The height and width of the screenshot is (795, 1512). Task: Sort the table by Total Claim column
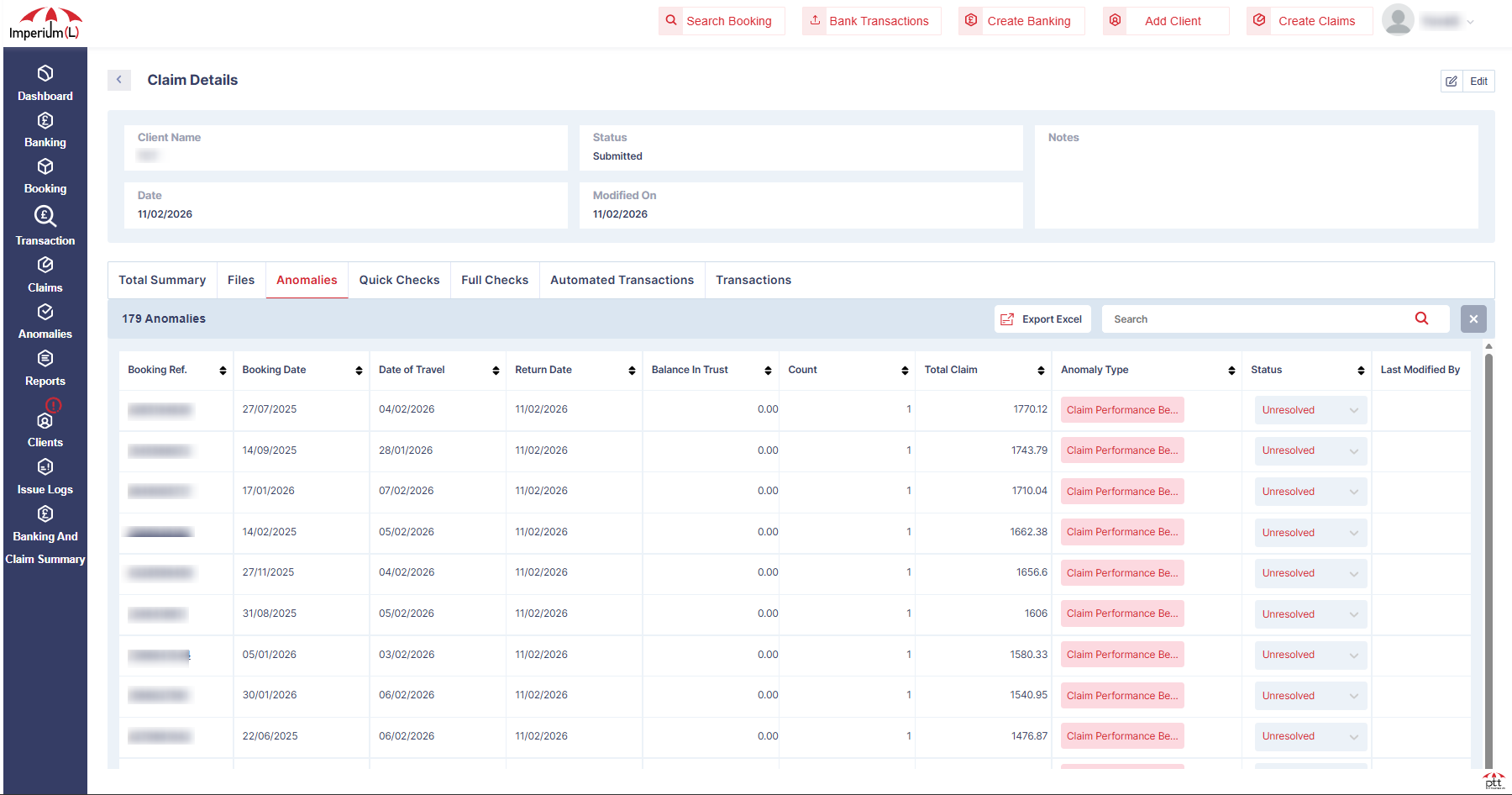point(1042,370)
